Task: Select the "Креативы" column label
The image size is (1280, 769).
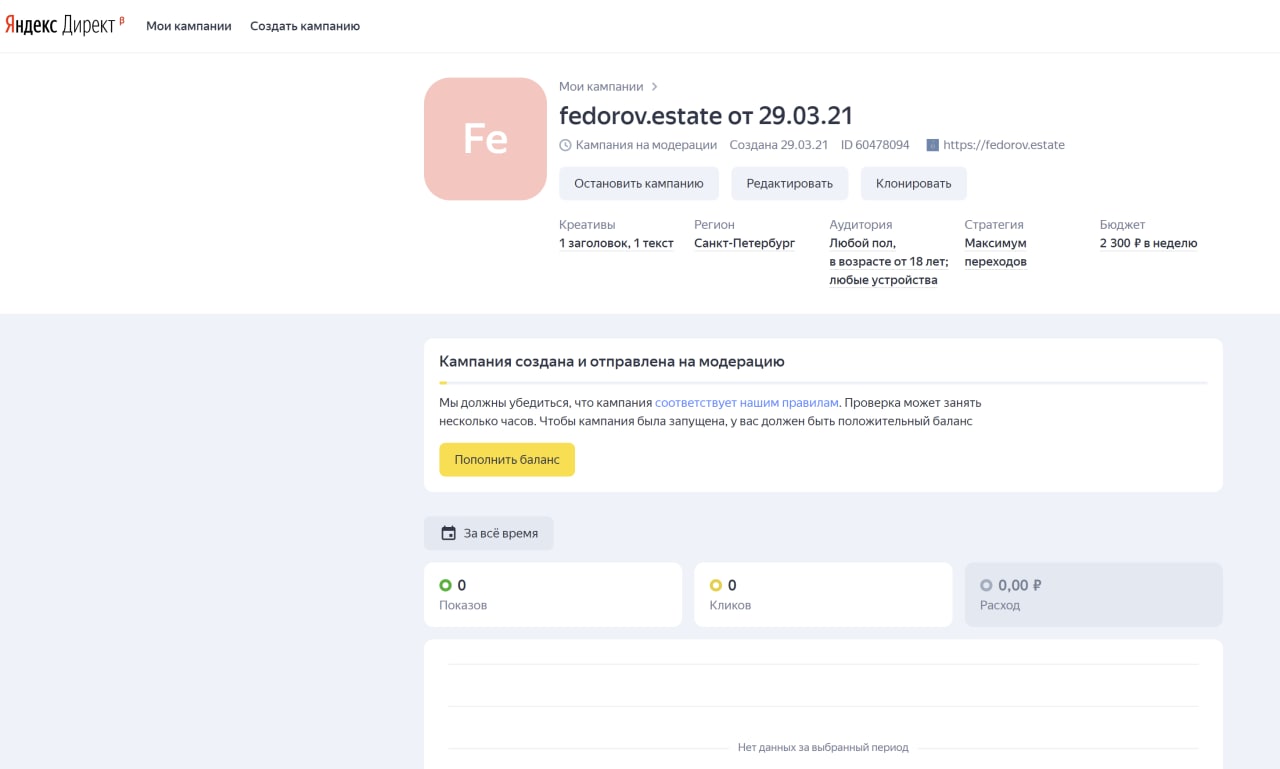Action: [587, 225]
